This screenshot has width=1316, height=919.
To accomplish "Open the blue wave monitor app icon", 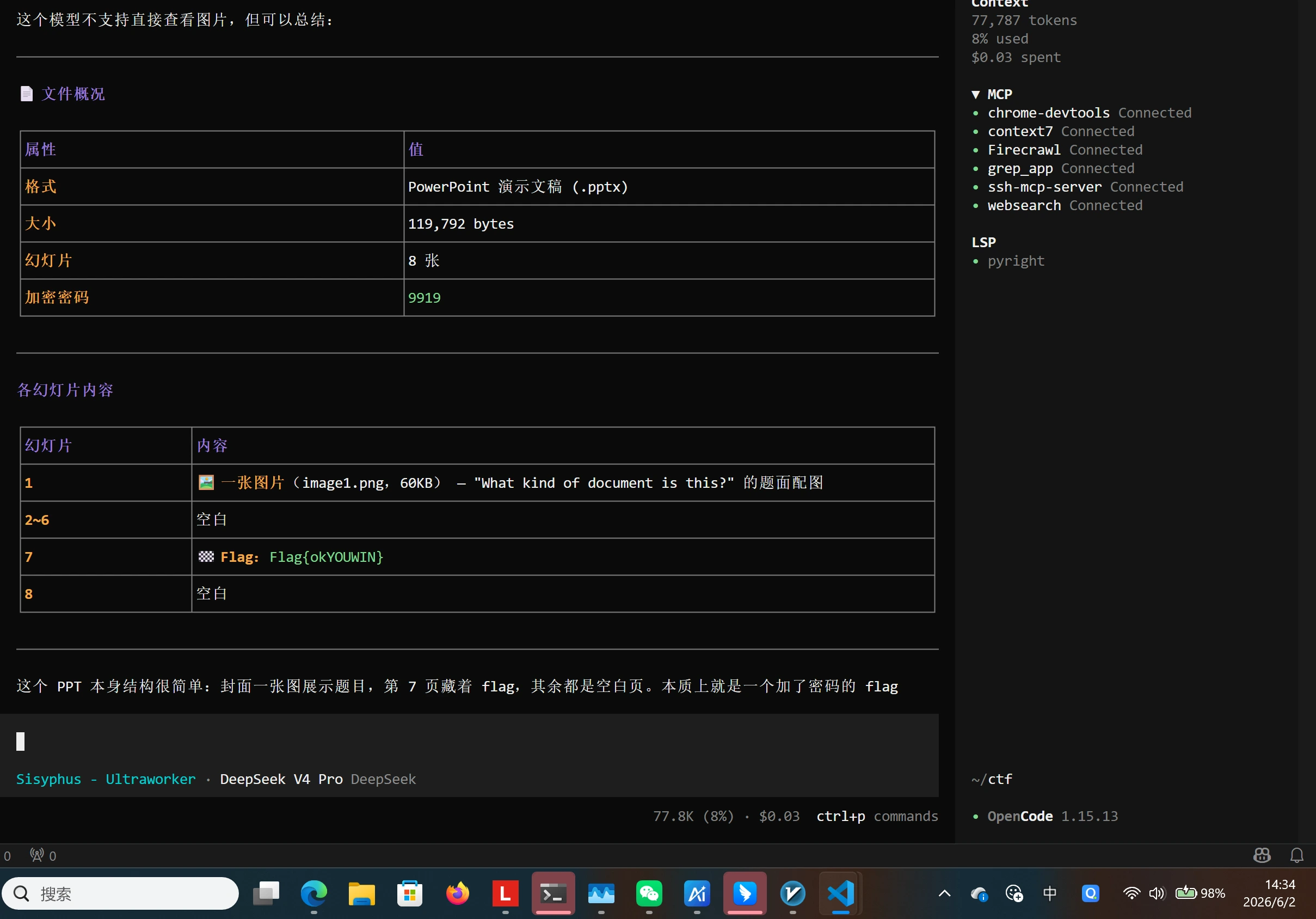I will (601, 893).
